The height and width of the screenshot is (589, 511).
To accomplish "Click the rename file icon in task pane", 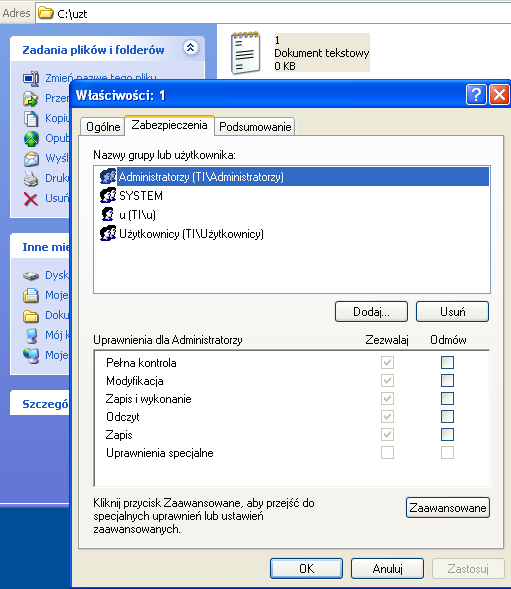I will [x=31, y=79].
